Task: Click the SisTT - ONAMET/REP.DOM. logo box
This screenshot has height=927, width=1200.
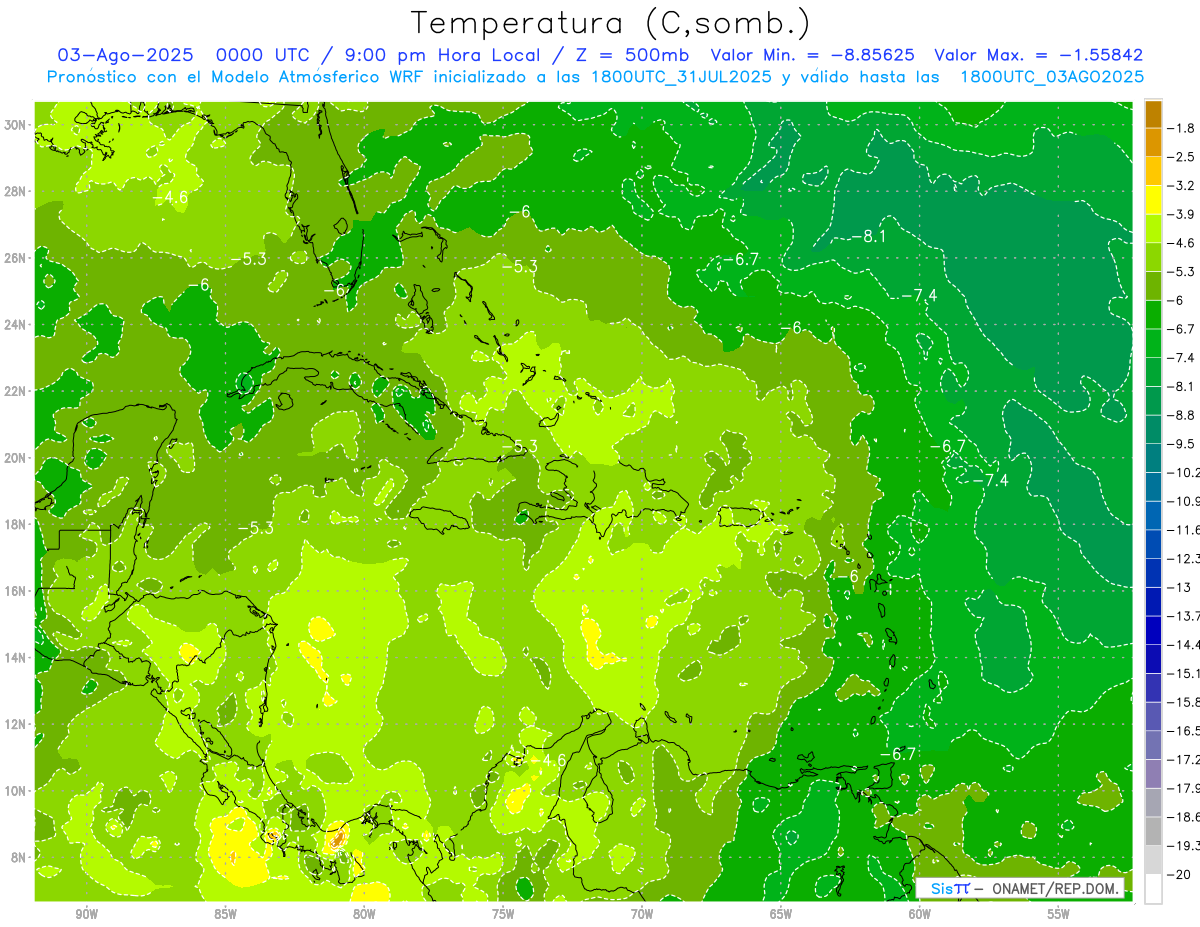Action: click(1020, 888)
